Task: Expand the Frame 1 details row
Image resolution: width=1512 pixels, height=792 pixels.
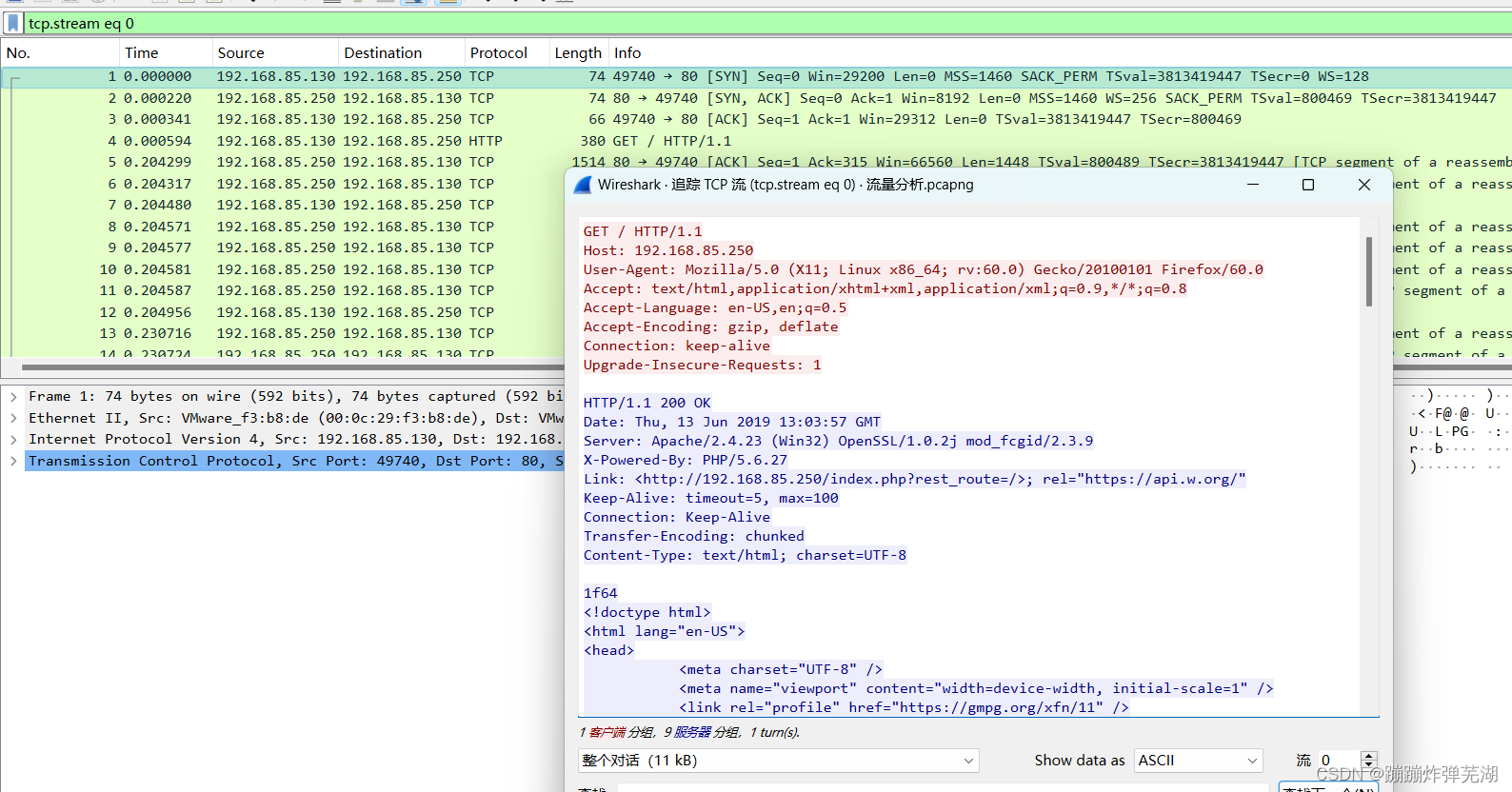Action: [x=13, y=397]
